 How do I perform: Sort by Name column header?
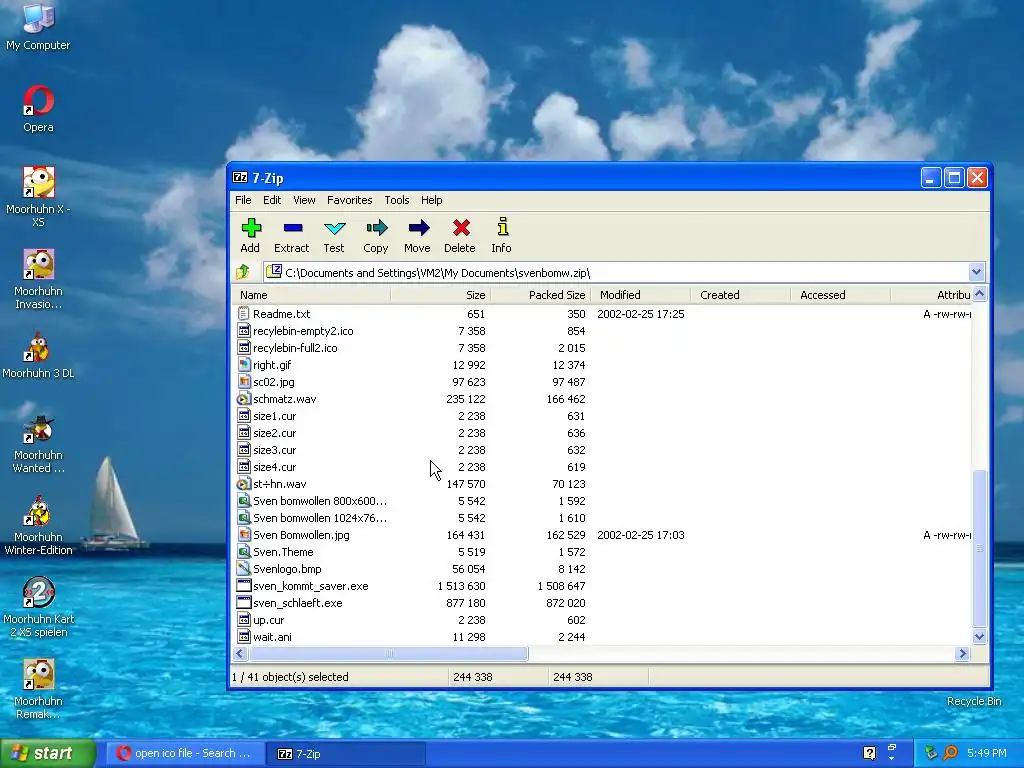311,295
